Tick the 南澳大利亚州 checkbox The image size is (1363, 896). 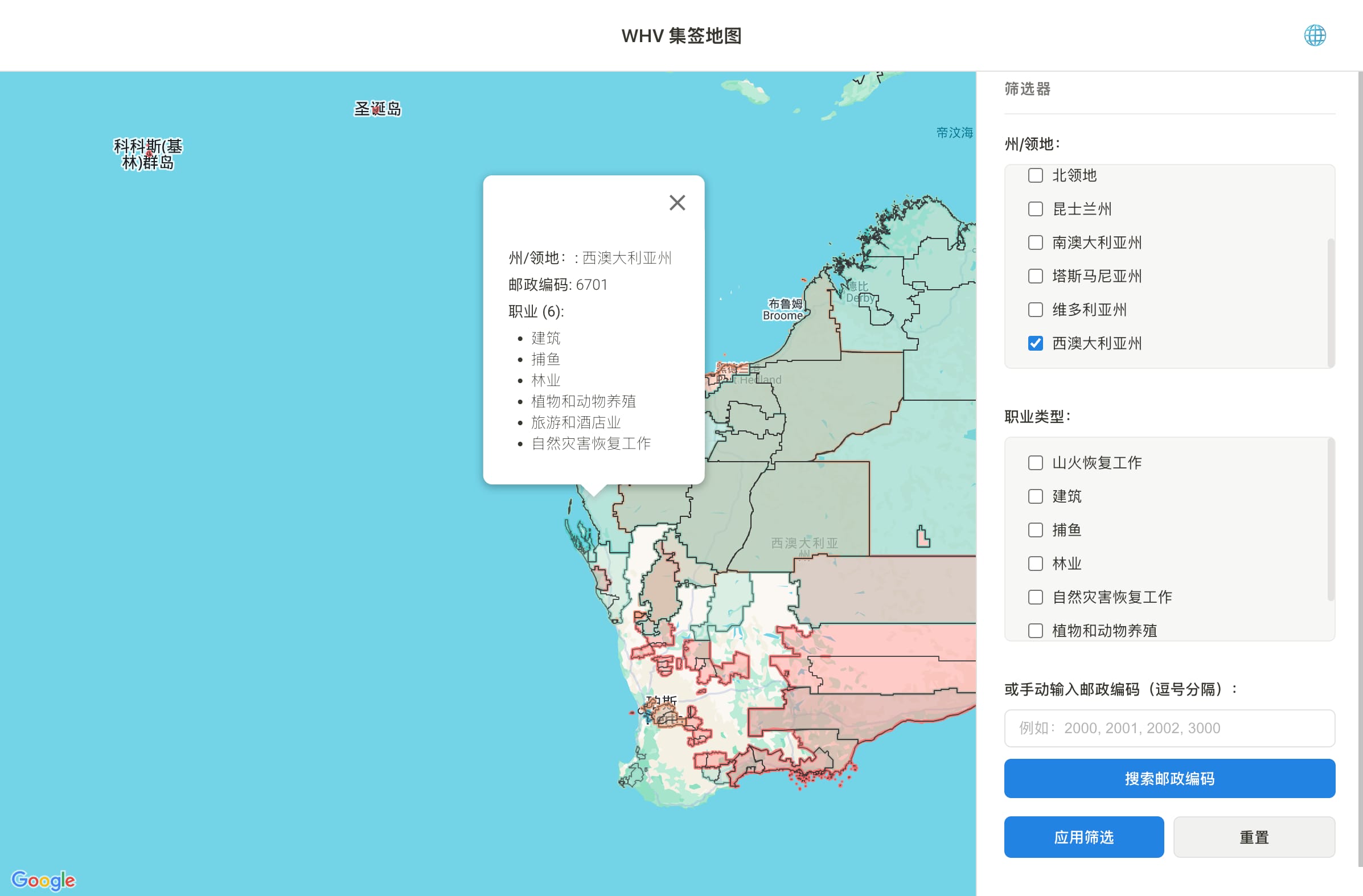pos(1036,243)
